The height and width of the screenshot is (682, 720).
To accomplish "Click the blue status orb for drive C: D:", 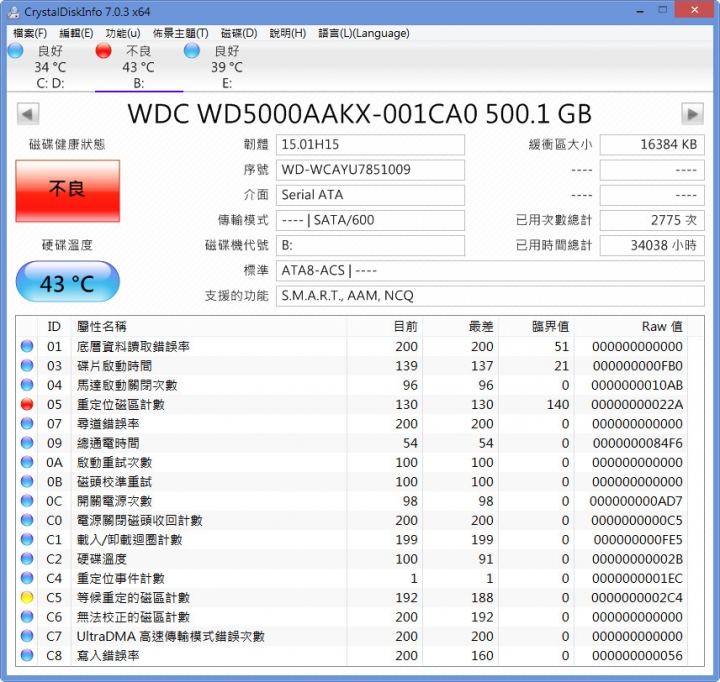I will click(x=16, y=51).
